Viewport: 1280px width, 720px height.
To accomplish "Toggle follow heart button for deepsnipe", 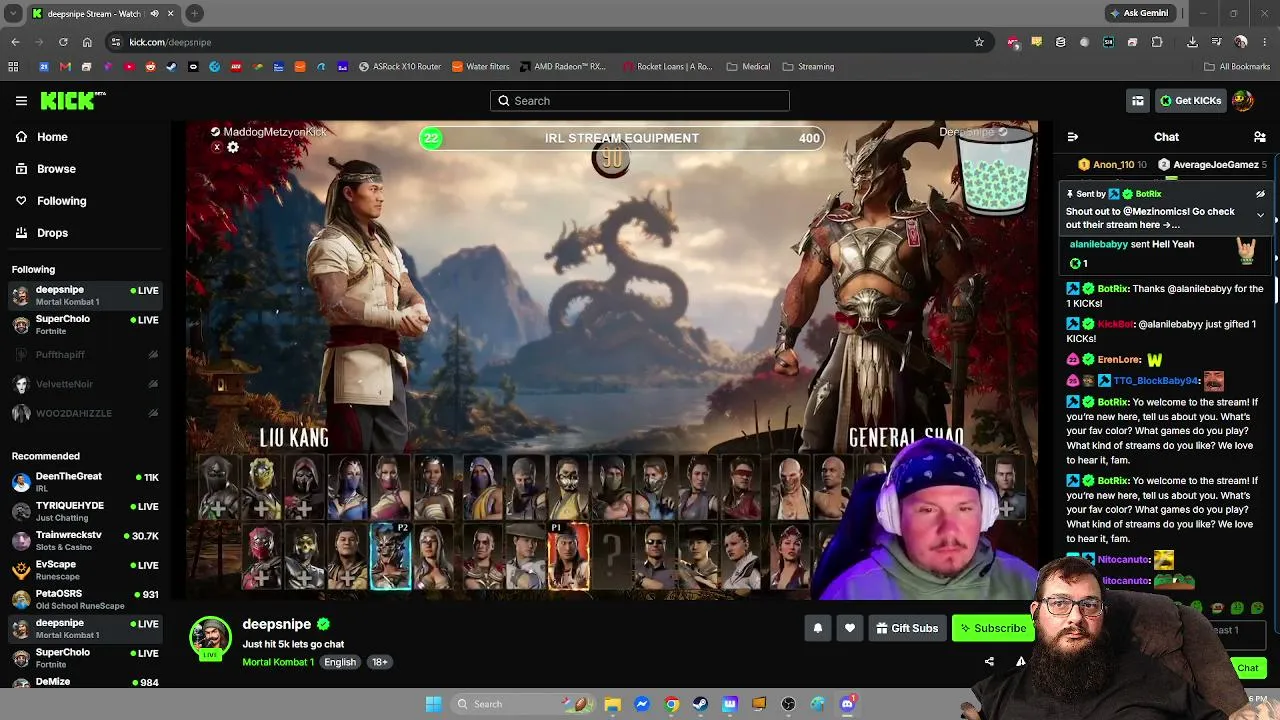I will pyautogui.click(x=850, y=628).
